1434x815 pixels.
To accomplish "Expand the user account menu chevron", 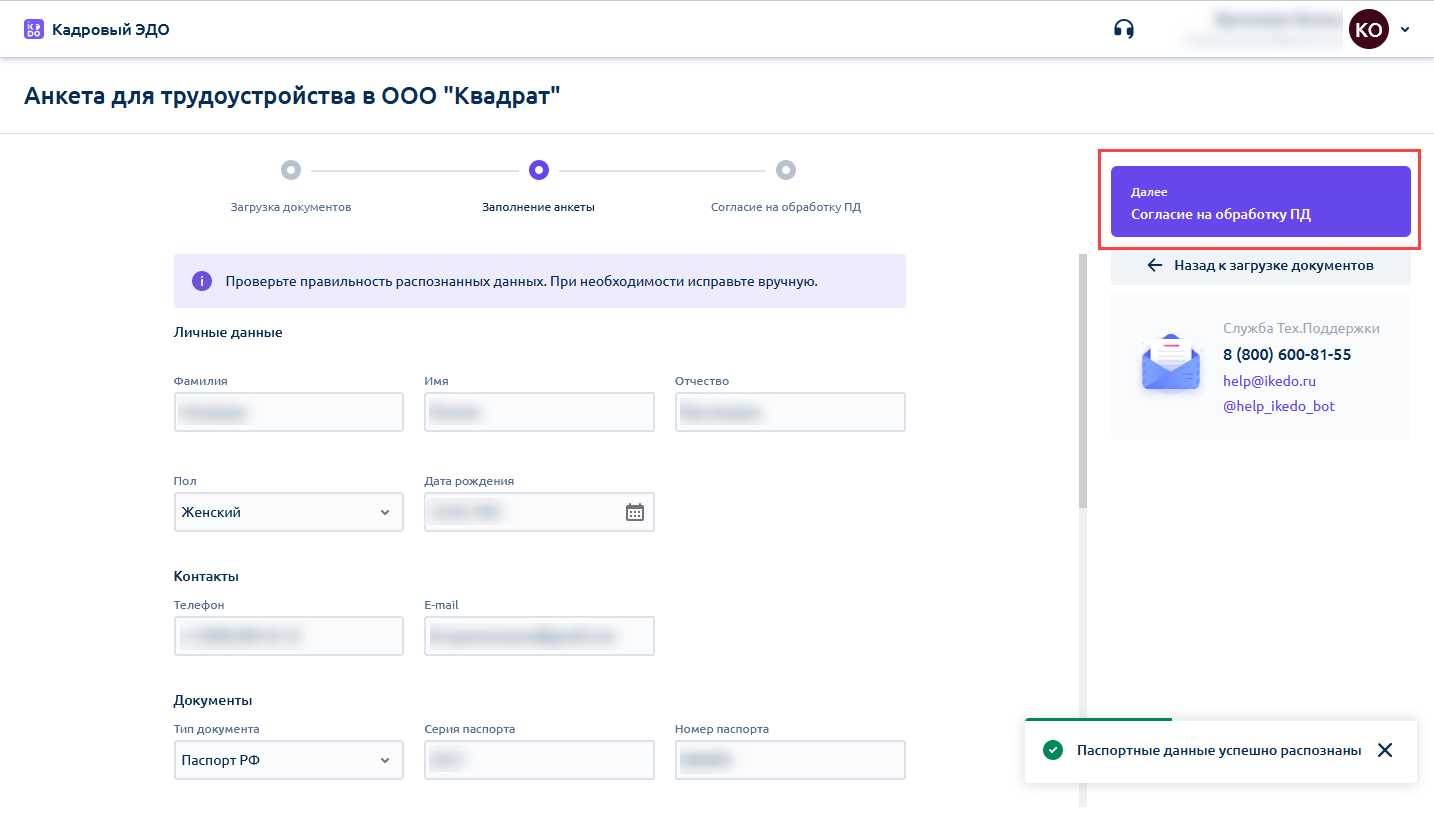I will pos(1405,30).
